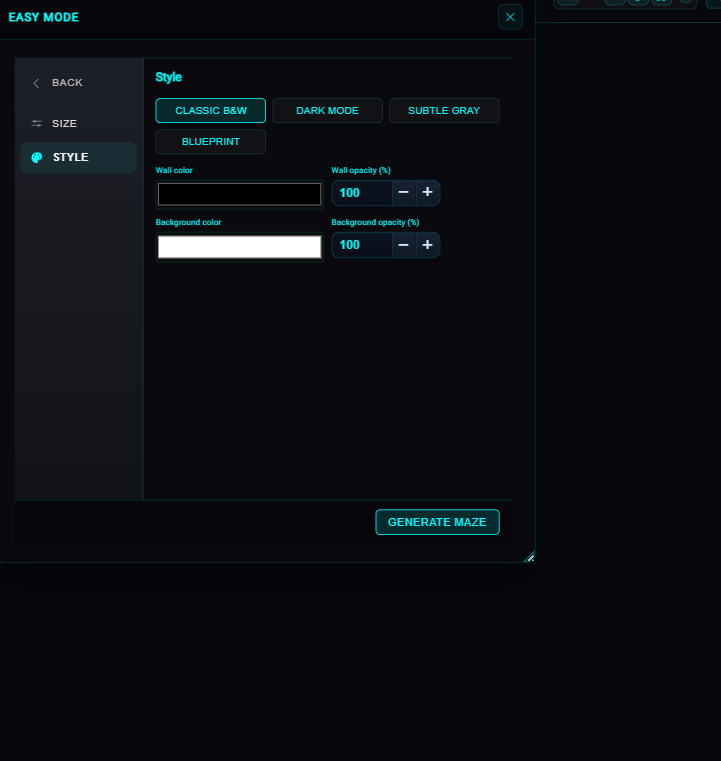Go back using the BACK item
721x761 pixels.
[x=79, y=83]
